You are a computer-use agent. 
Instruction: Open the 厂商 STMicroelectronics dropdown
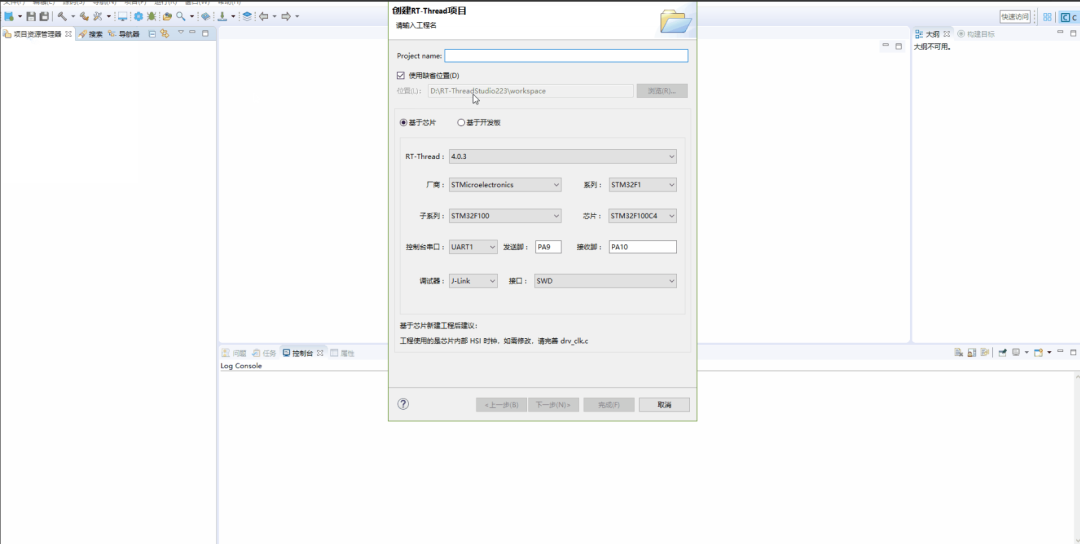click(x=504, y=185)
